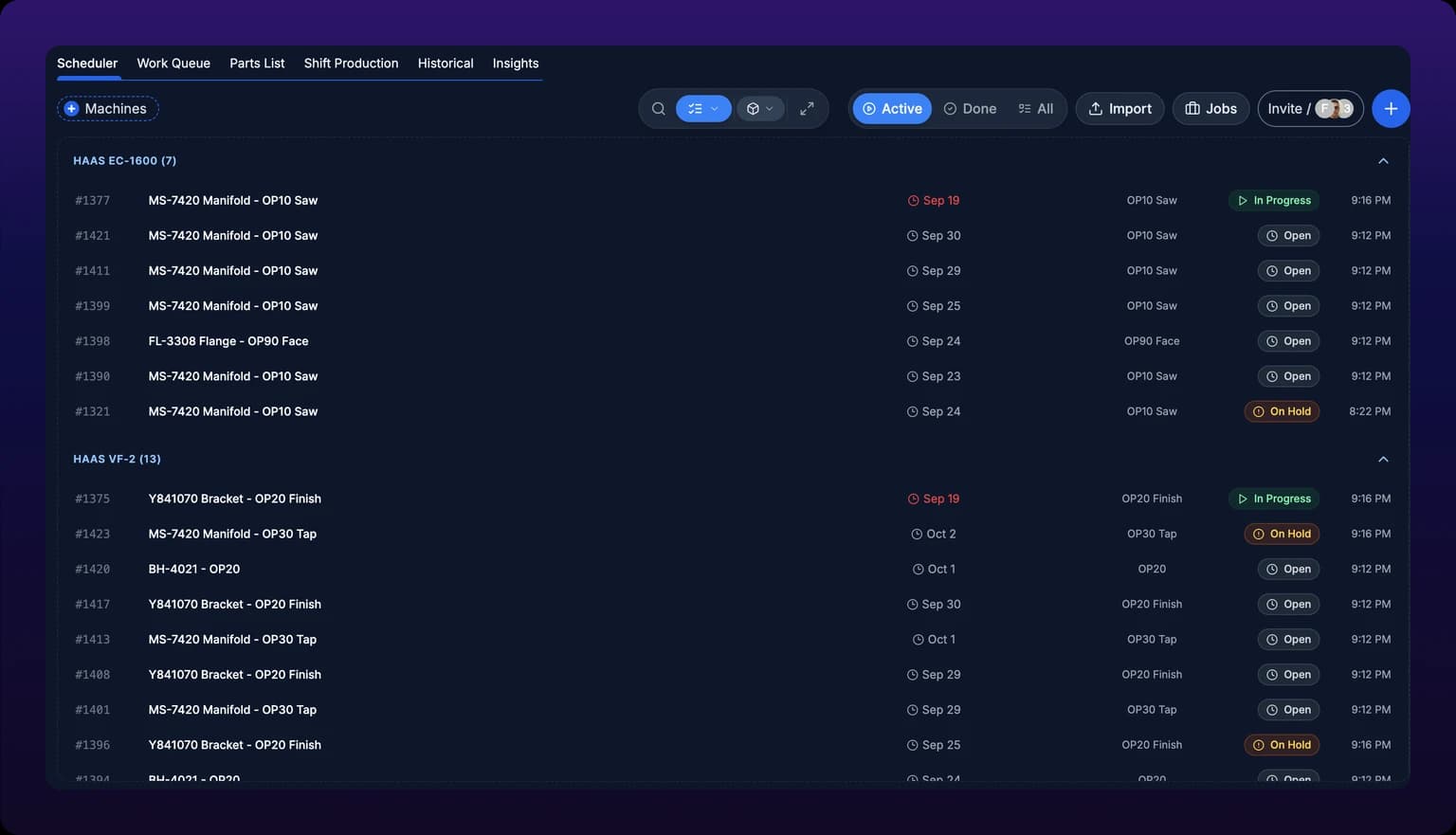The height and width of the screenshot is (835, 1456).
Task: Click In Progress status on job #1377
Action: (1274, 201)
